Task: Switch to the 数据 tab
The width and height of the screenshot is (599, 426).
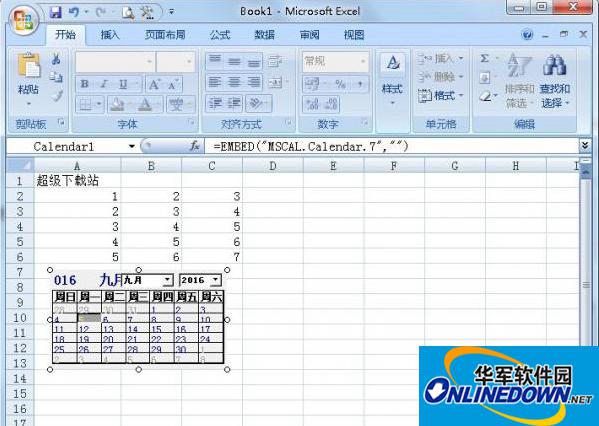Action: pos(264,35)
